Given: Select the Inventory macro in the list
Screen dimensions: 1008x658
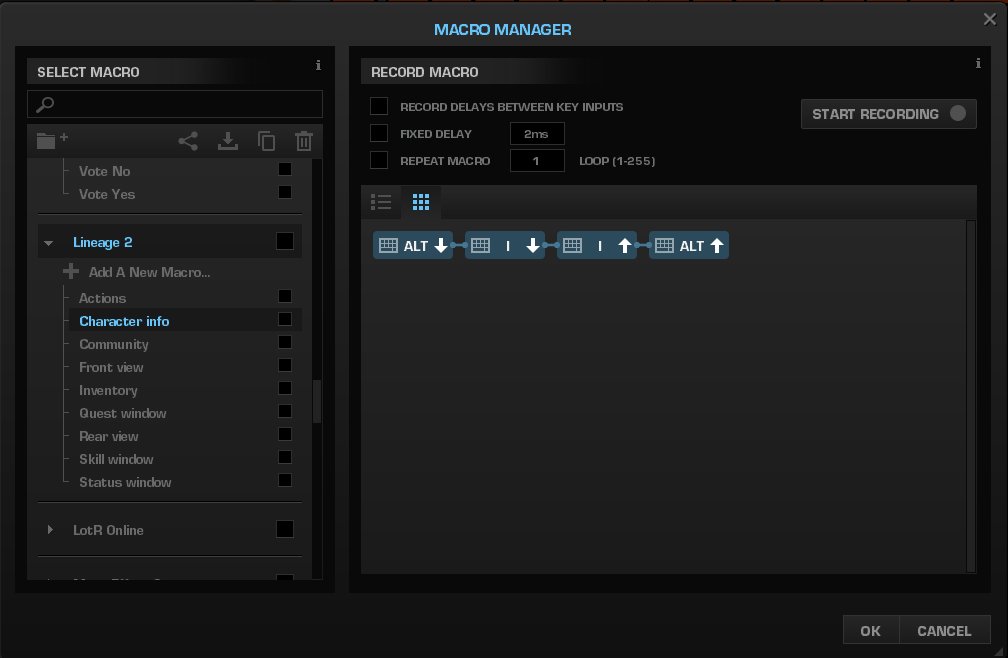Looking at the screenshot, I should [108, 390].
